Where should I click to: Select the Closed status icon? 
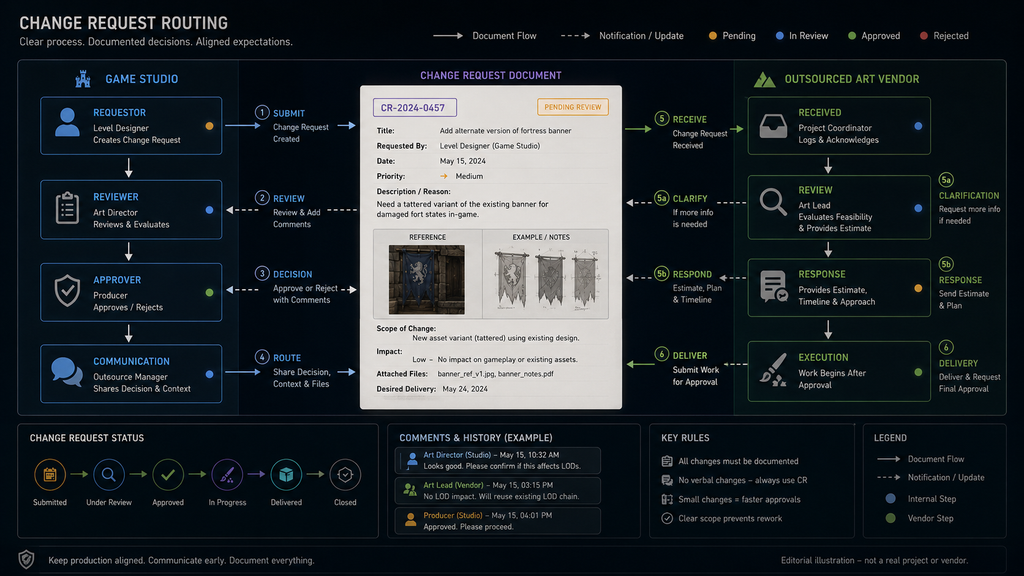coord(345,475)
